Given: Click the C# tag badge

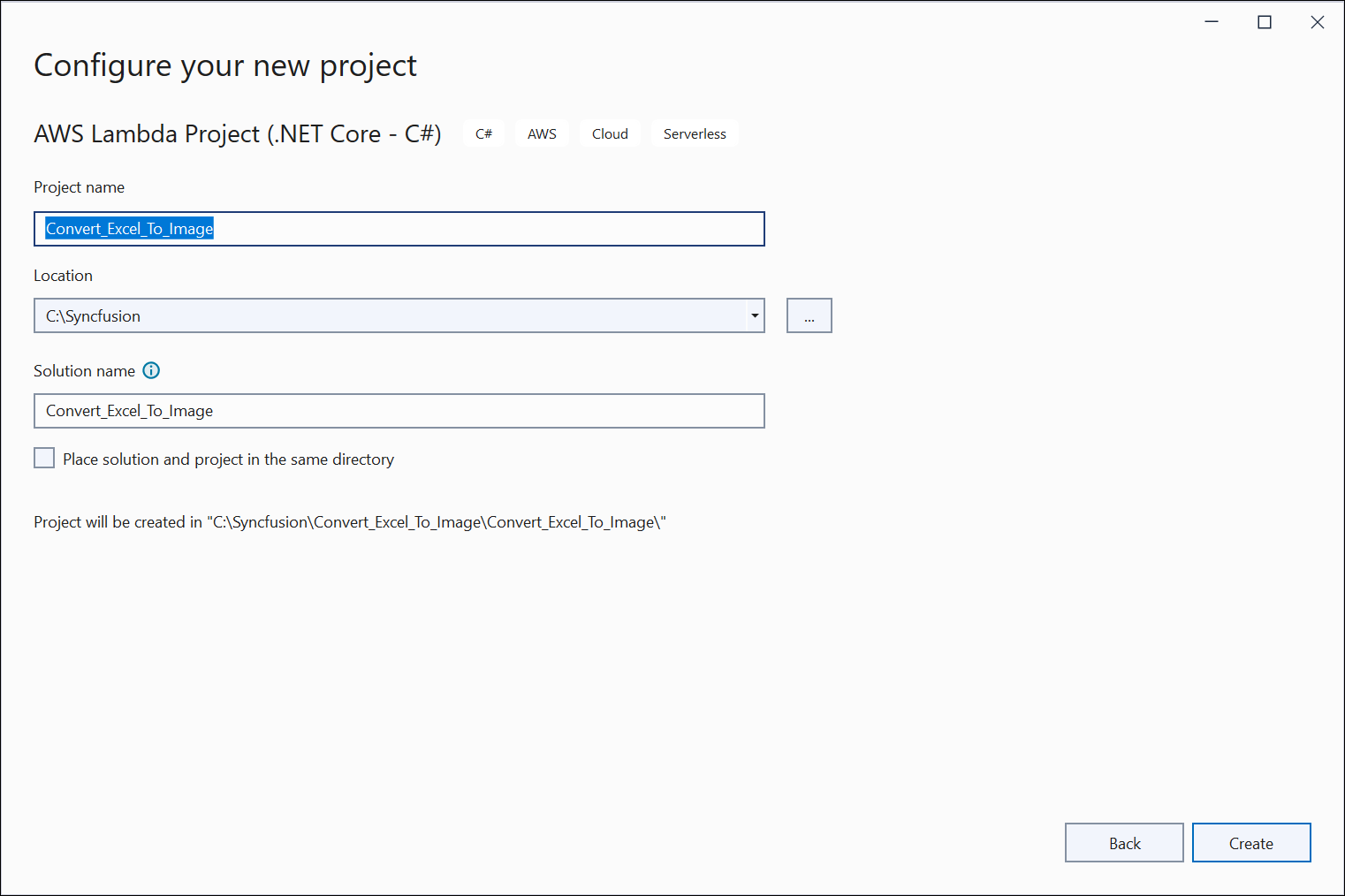Looking at the screenshot, I should [483, 134].
